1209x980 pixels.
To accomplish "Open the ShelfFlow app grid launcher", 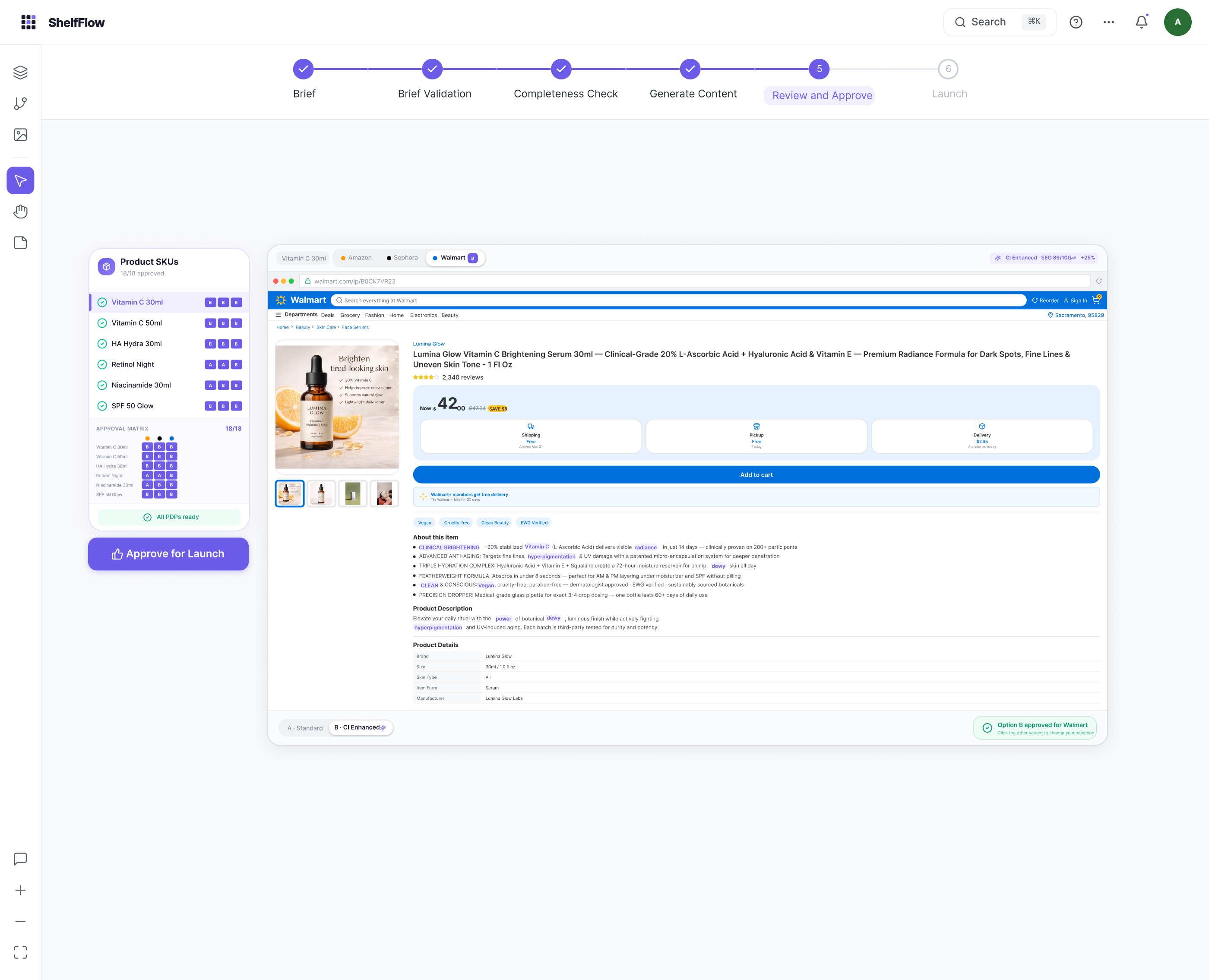I will tap(28, 22).
